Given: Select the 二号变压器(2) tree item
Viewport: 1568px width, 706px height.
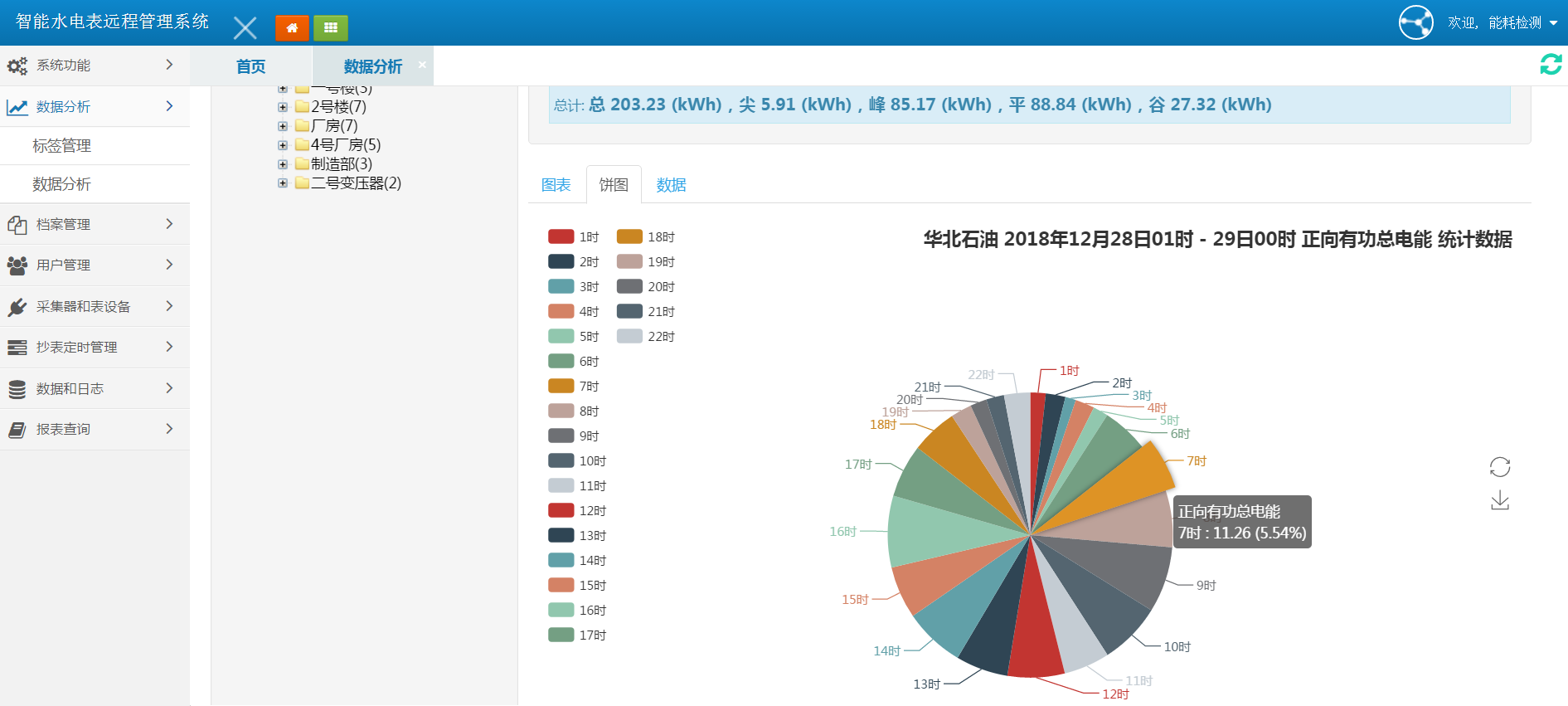Looking at the screenshot, I should [x=356, y=183].
